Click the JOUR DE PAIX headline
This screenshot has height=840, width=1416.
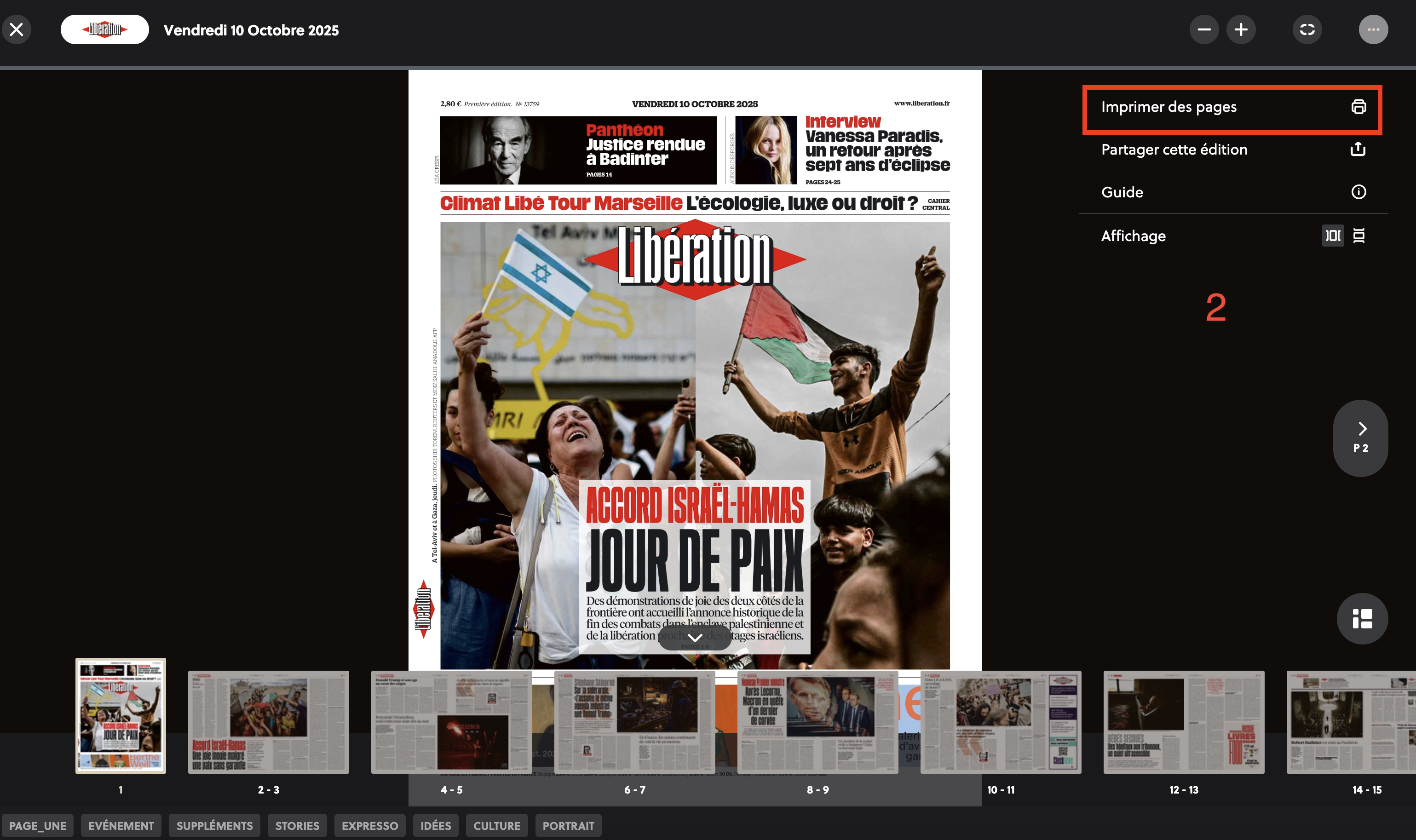click(x=695, y=560)
